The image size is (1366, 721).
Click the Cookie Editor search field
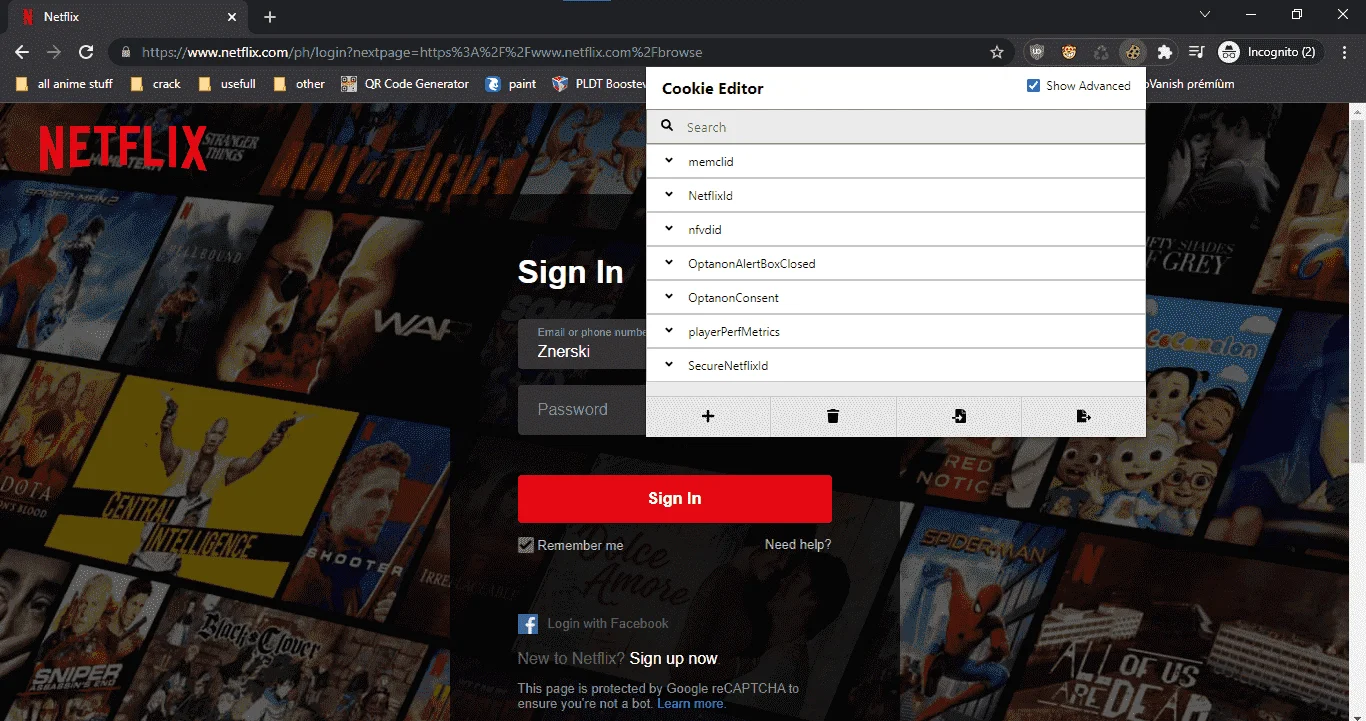click(895, 127)
